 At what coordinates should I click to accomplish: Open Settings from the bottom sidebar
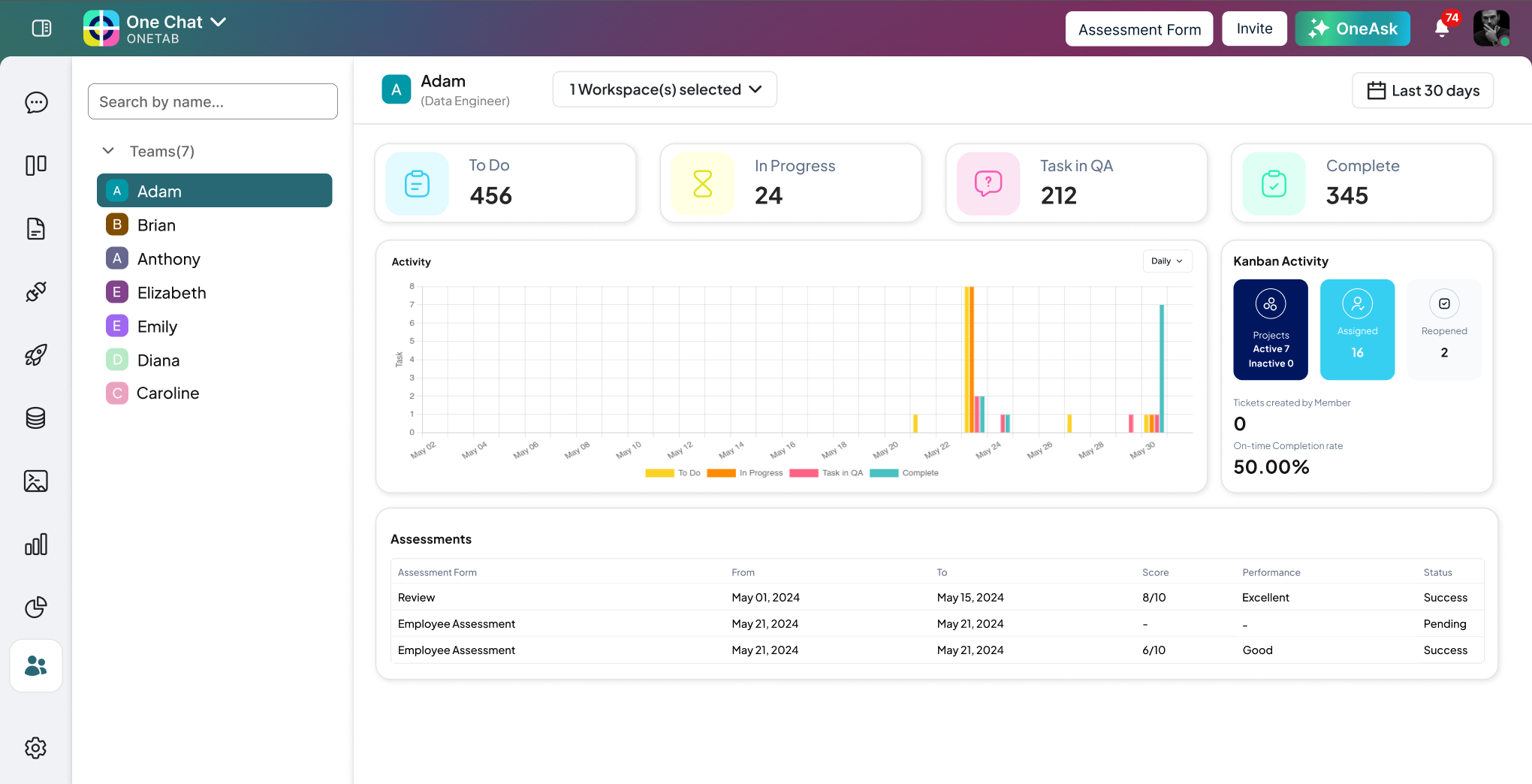pyautogui.click(x=35, y=748)
